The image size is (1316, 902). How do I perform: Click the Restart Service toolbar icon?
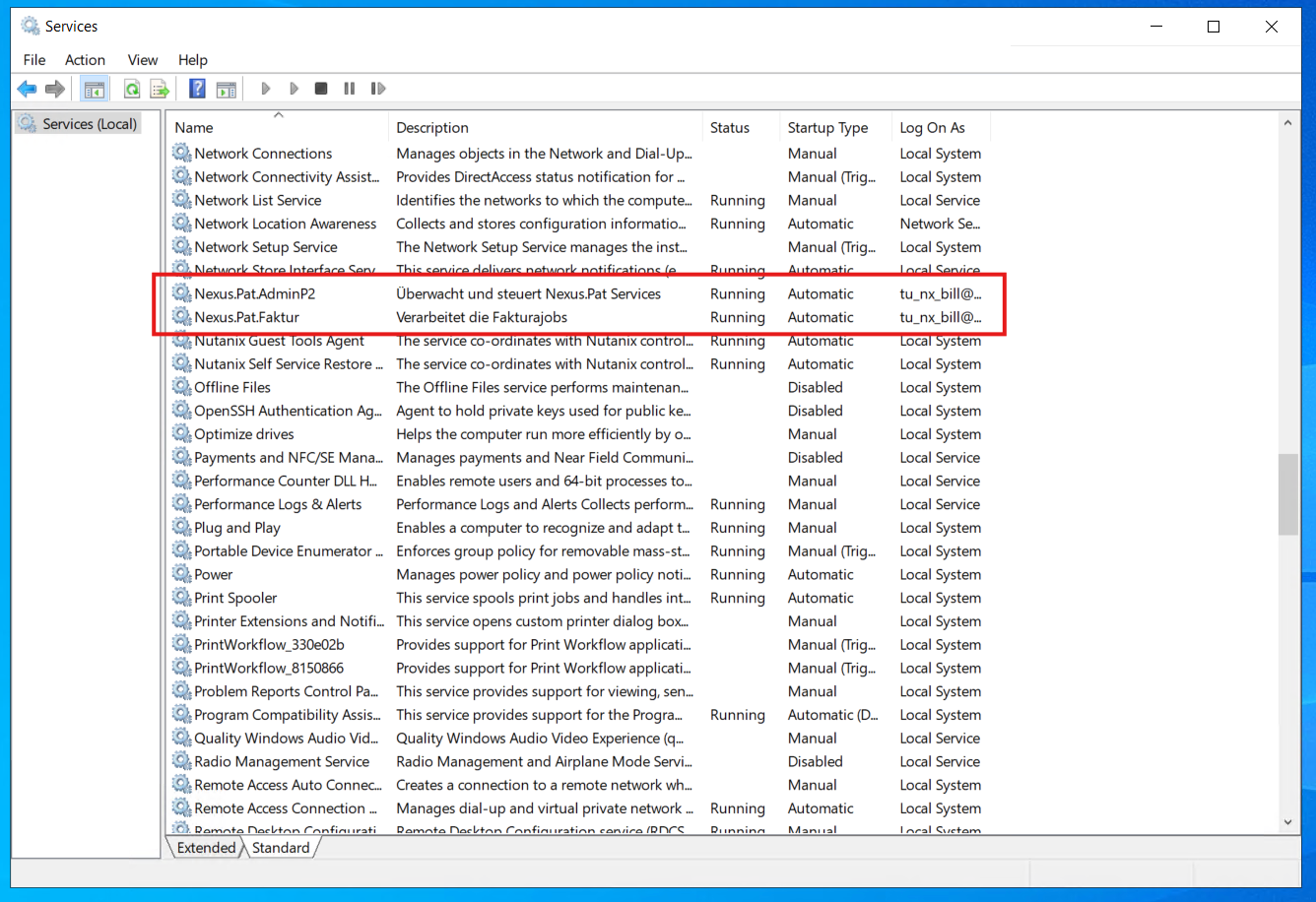(x=378, y=89)
